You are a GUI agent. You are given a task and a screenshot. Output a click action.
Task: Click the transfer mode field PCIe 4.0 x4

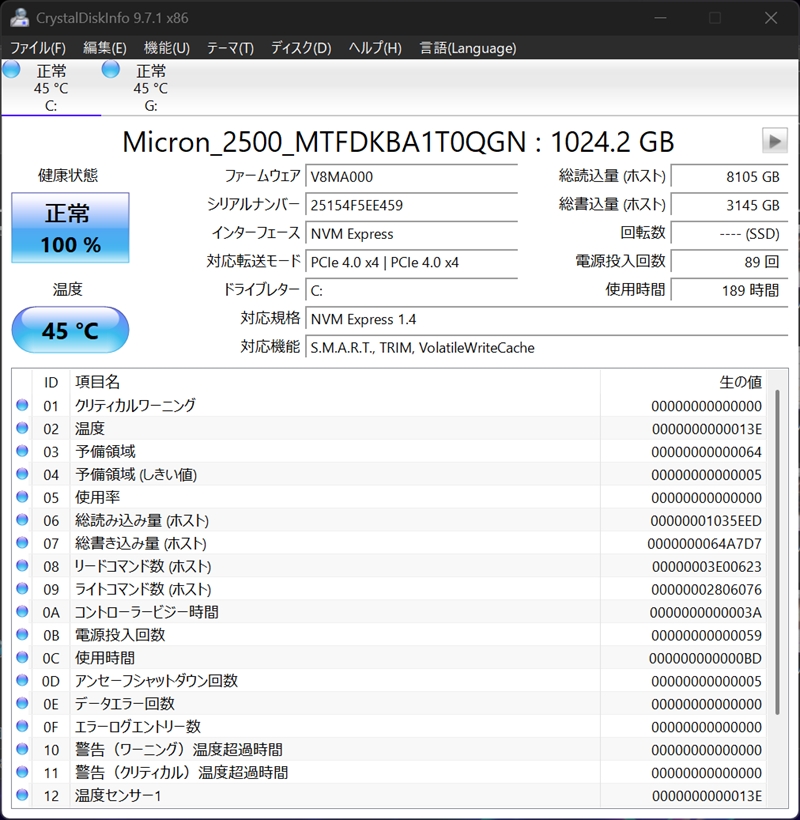point(412,262)
